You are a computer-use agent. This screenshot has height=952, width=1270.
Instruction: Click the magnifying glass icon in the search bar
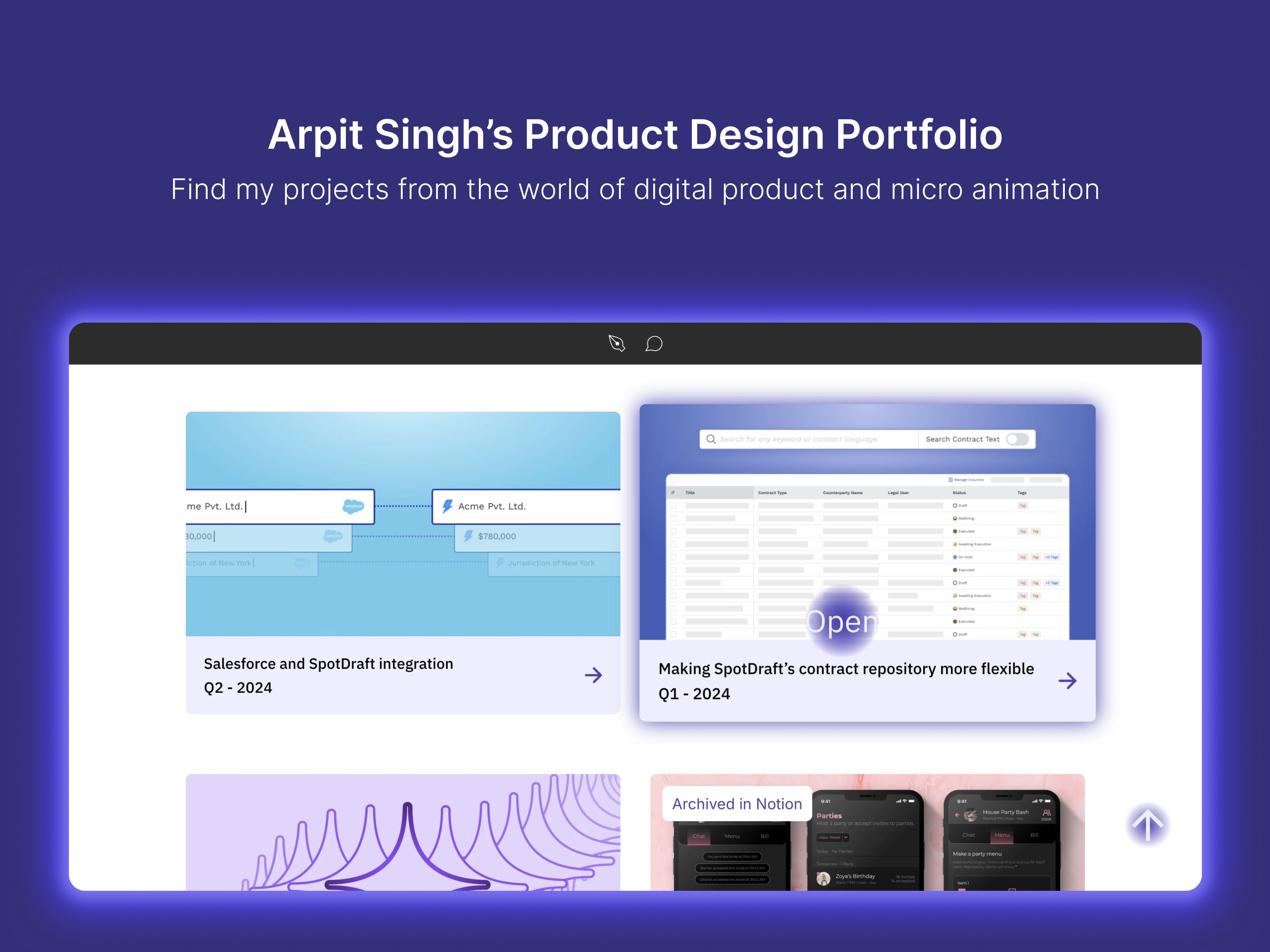[711, 439]
